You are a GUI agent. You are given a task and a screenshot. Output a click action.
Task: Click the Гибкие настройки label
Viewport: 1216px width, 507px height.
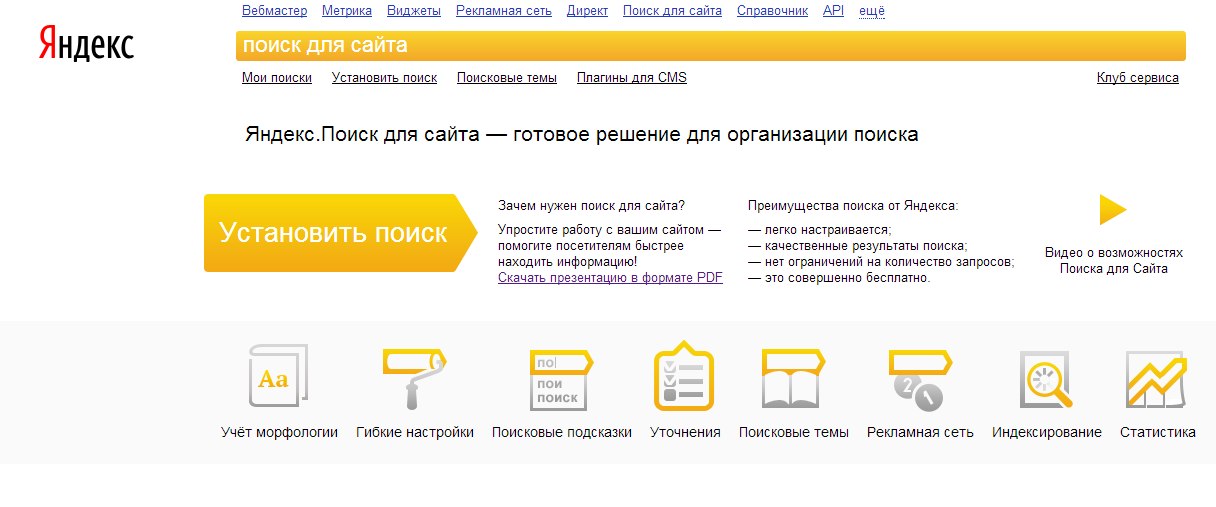(x=415, y=432)
